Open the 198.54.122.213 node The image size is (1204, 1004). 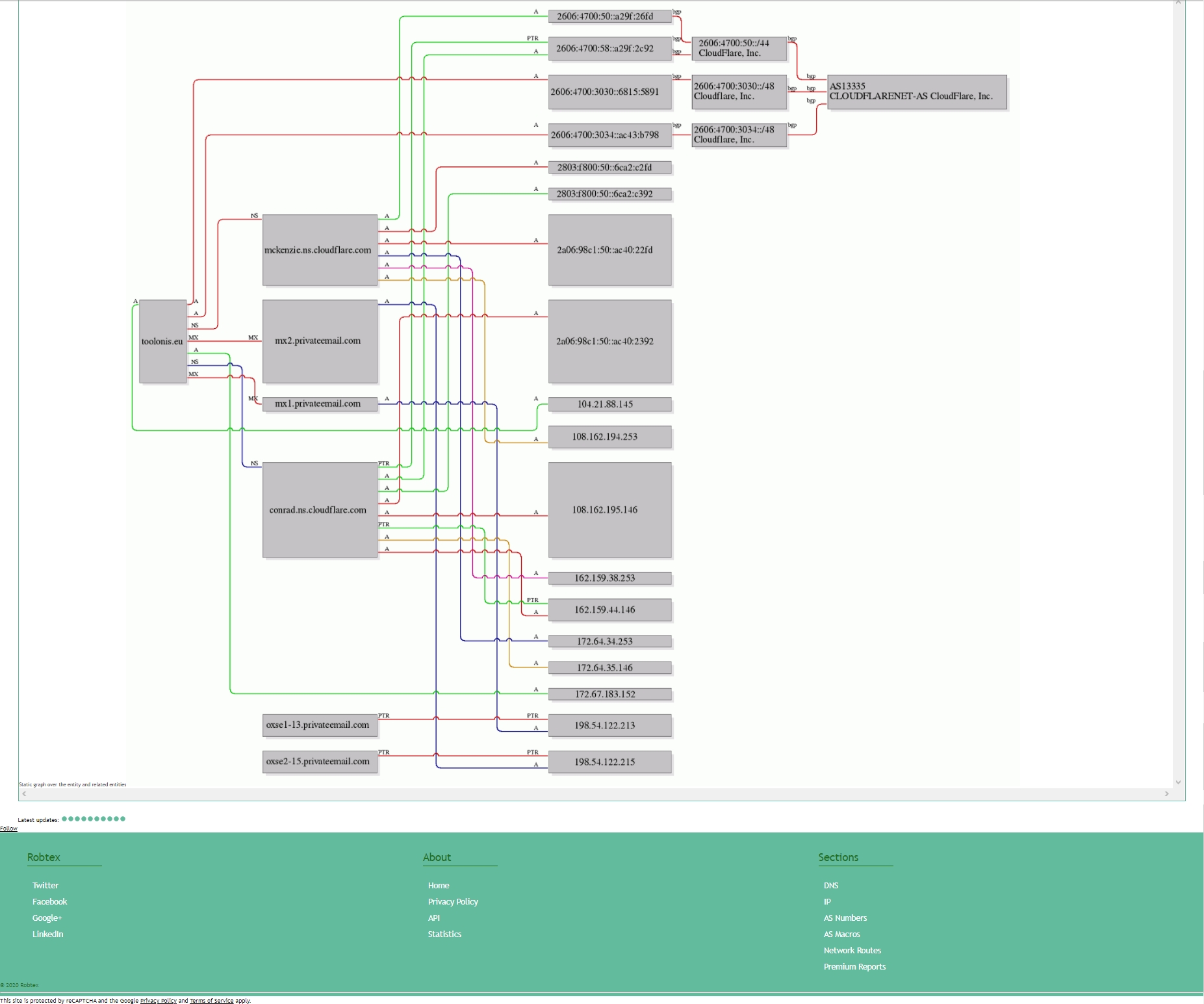[x=609, y=725]
